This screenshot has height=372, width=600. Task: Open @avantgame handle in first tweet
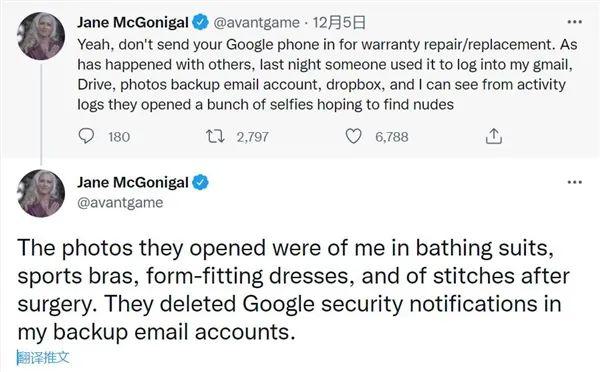click(256, 23)
